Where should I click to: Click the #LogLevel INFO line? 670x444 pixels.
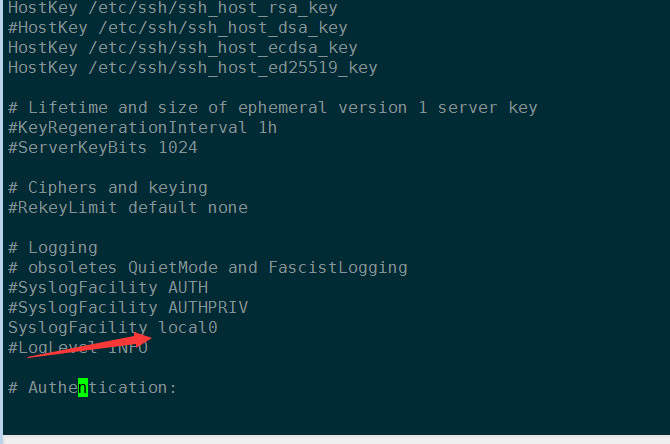pos(78,347)
